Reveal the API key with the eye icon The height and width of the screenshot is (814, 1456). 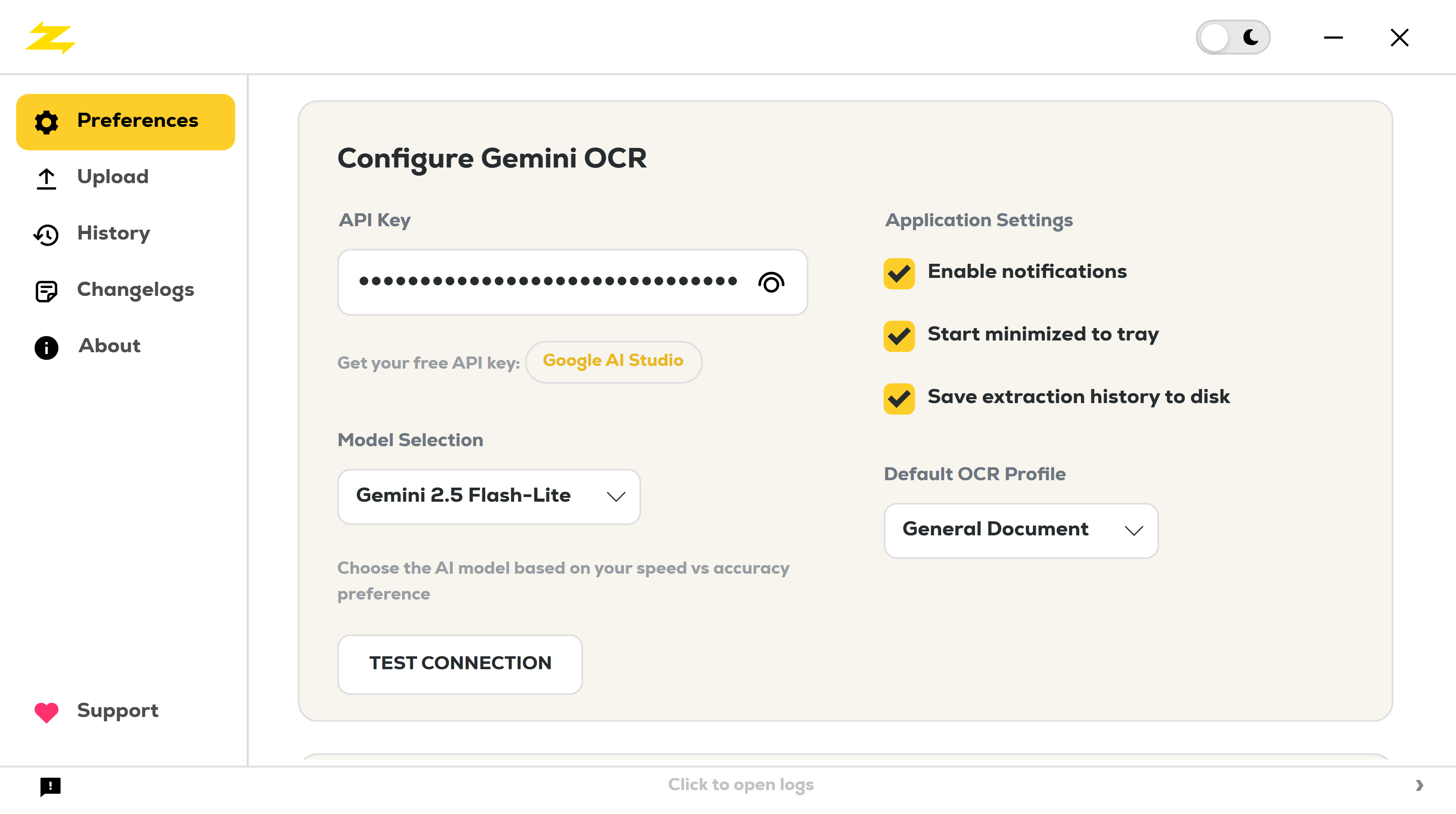click(771, 282)
